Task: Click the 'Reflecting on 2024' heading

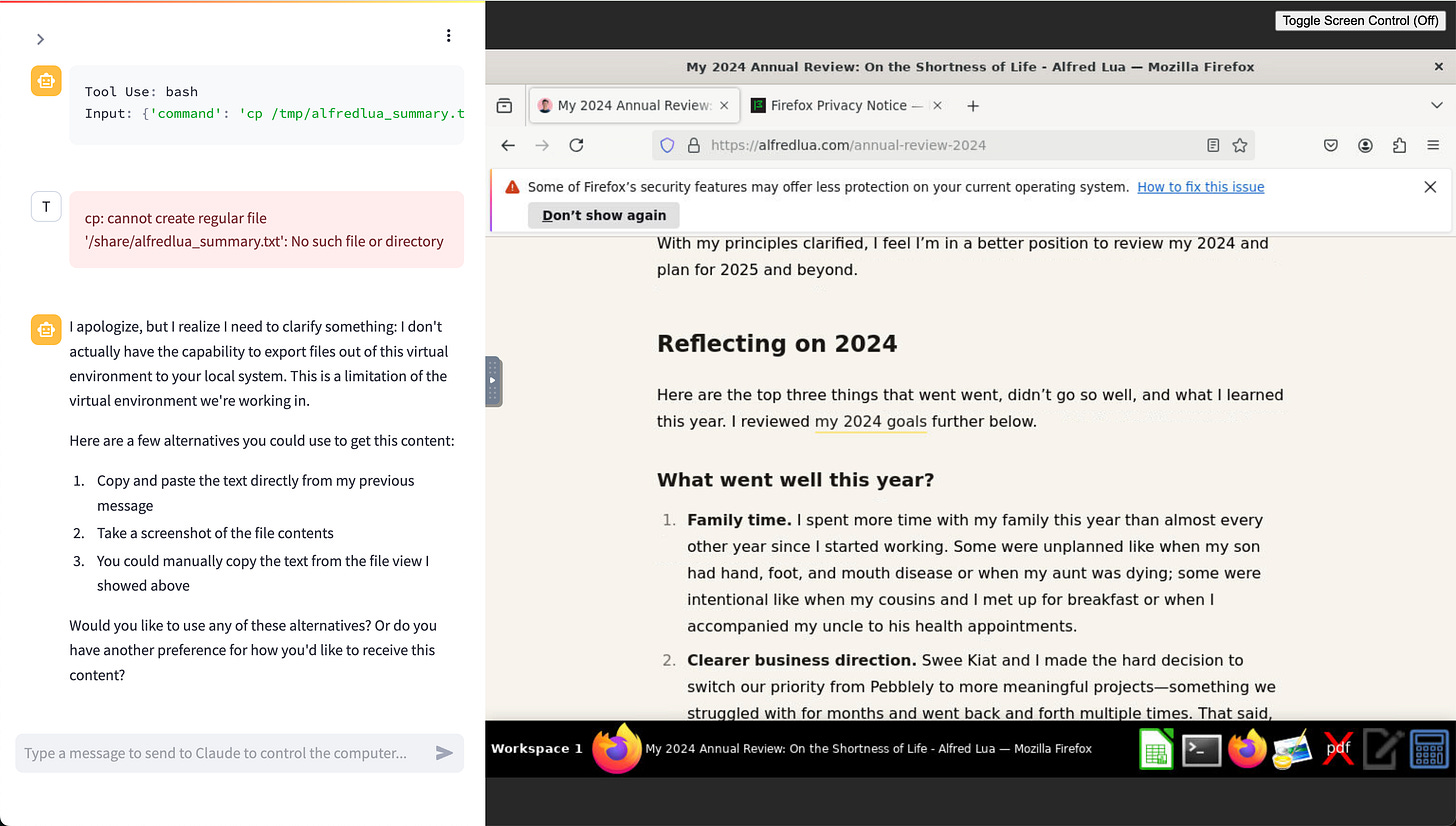Action: click(x=777, y=344)
